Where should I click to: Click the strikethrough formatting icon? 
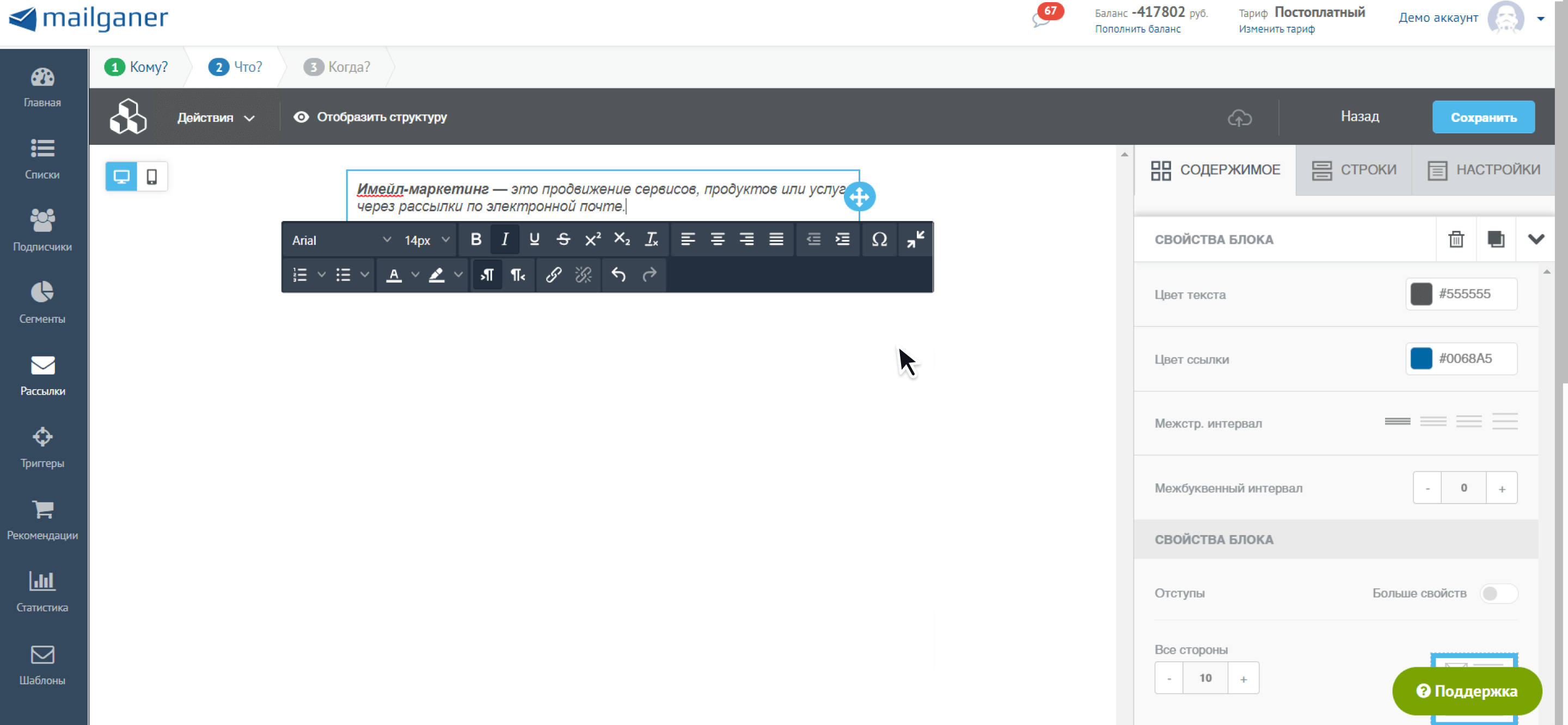click(563, 239)
